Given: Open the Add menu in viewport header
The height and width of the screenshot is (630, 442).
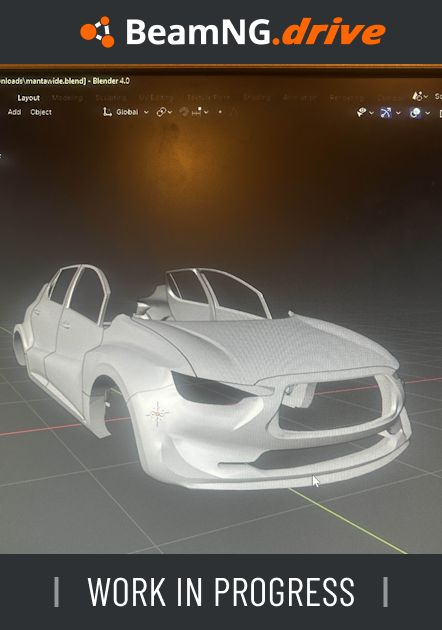Looking at the screenshot, I should click(x=14, y=112).
